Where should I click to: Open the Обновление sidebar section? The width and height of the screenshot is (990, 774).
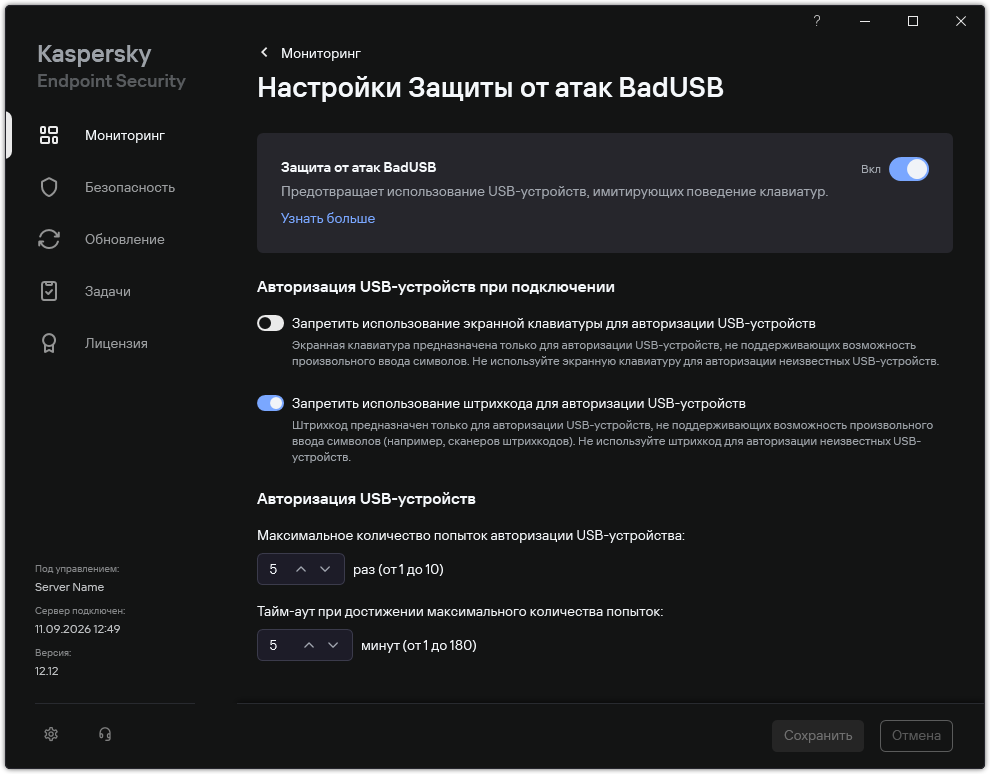125,239
